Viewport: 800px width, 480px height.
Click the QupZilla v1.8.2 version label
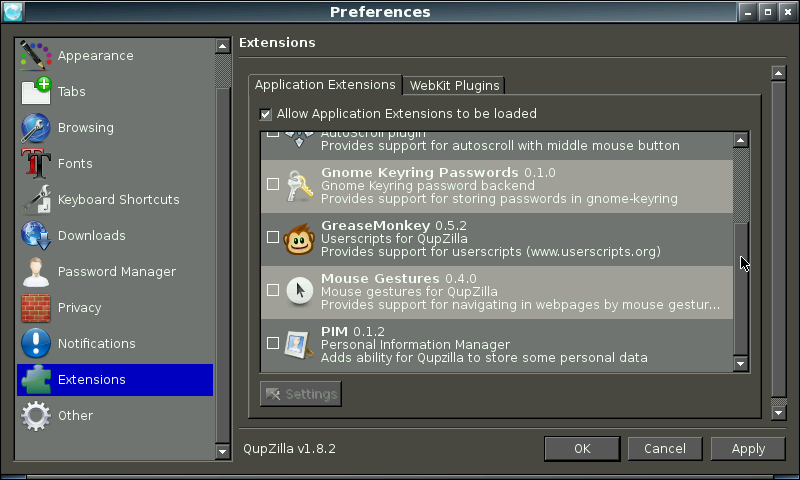[x=289, y=449]
